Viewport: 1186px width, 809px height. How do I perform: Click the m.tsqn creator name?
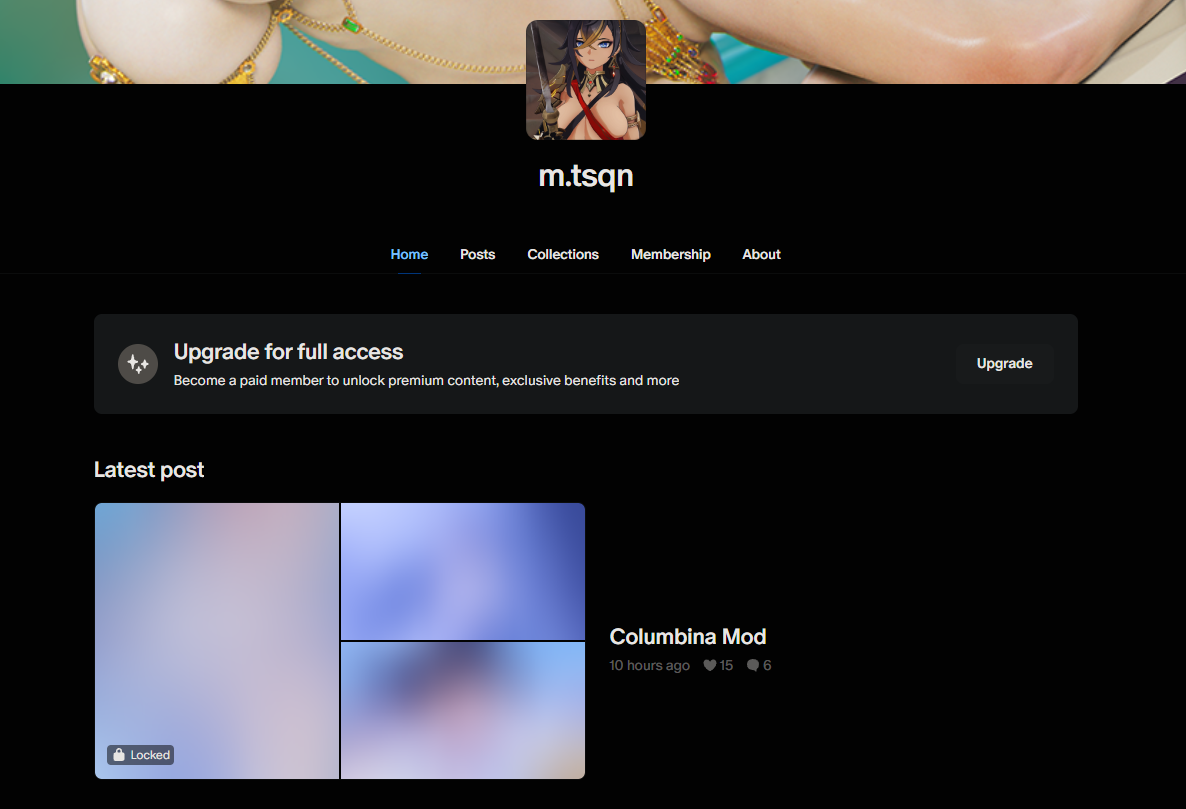tap(585, 176)
